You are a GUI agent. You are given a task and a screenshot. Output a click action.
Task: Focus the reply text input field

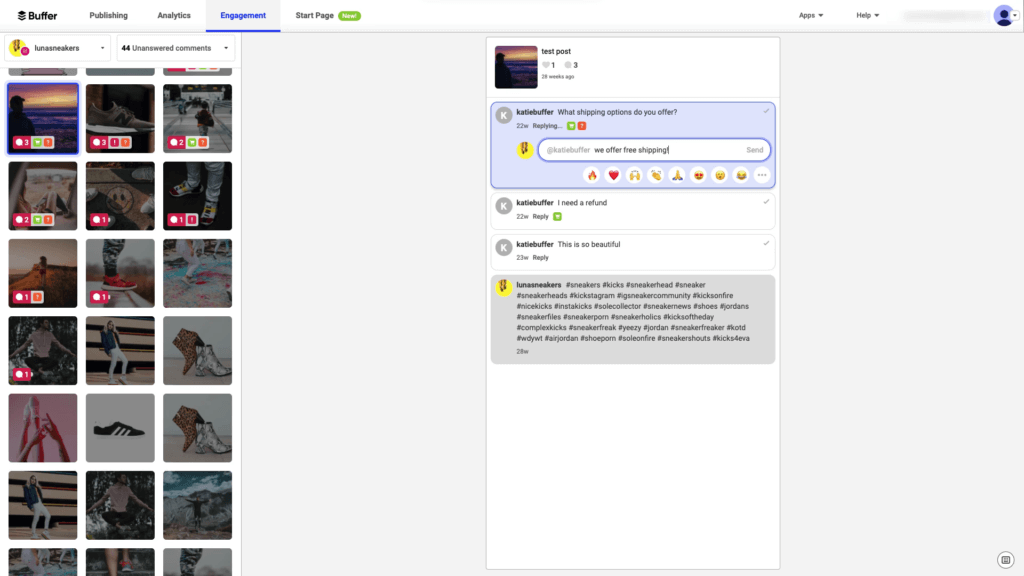654,150
